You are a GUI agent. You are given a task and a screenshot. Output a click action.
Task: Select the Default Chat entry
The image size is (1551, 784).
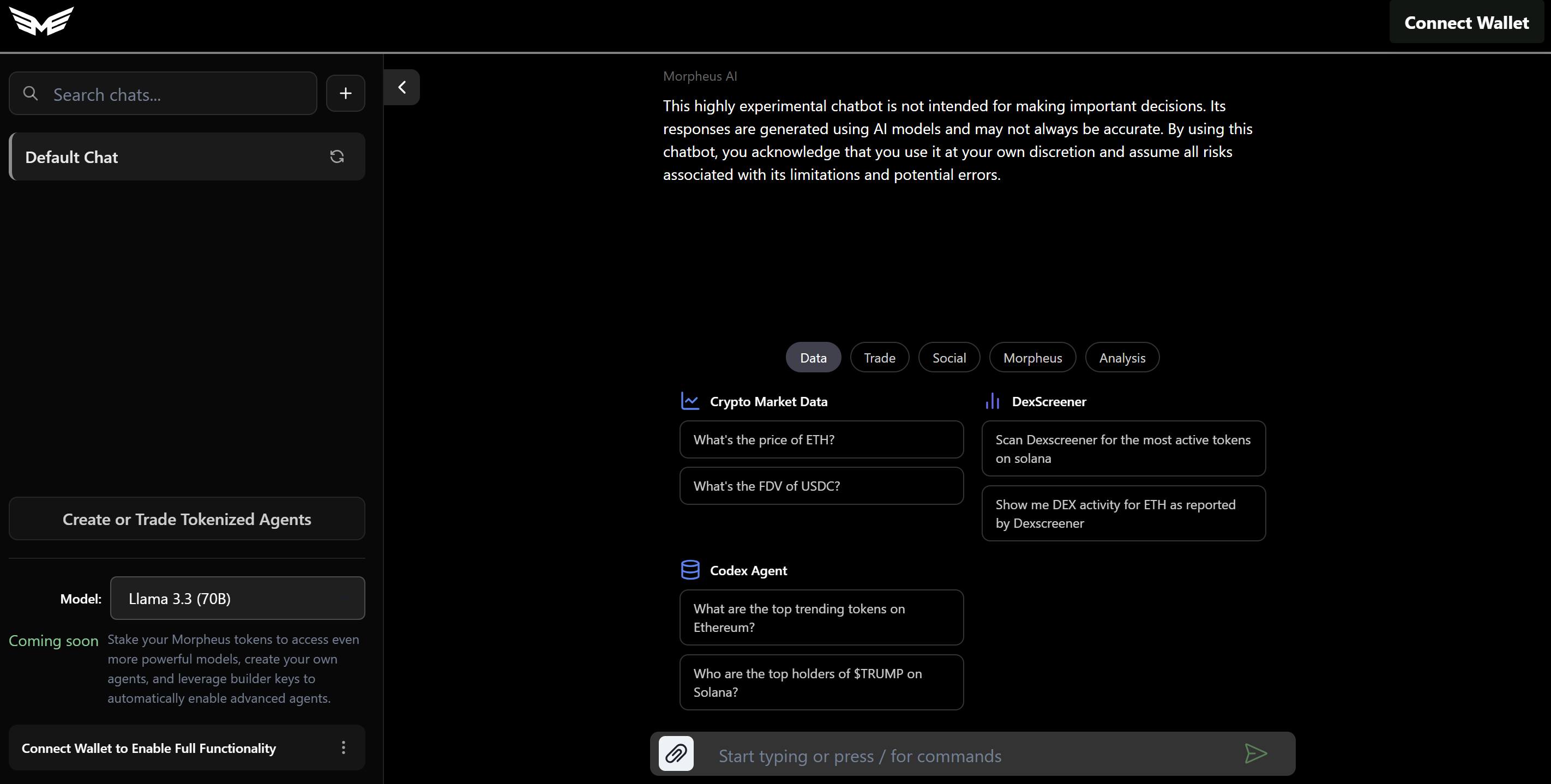169,156
